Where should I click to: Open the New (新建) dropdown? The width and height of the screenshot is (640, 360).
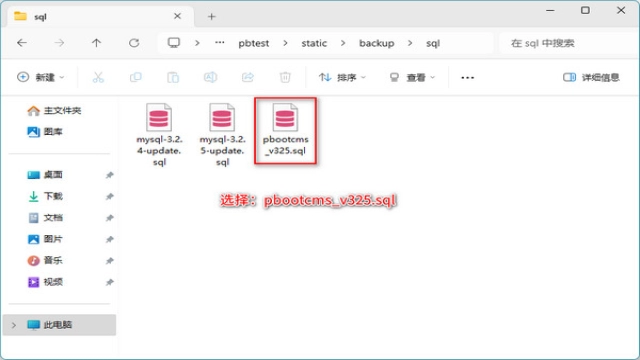(x=40, y=77)
